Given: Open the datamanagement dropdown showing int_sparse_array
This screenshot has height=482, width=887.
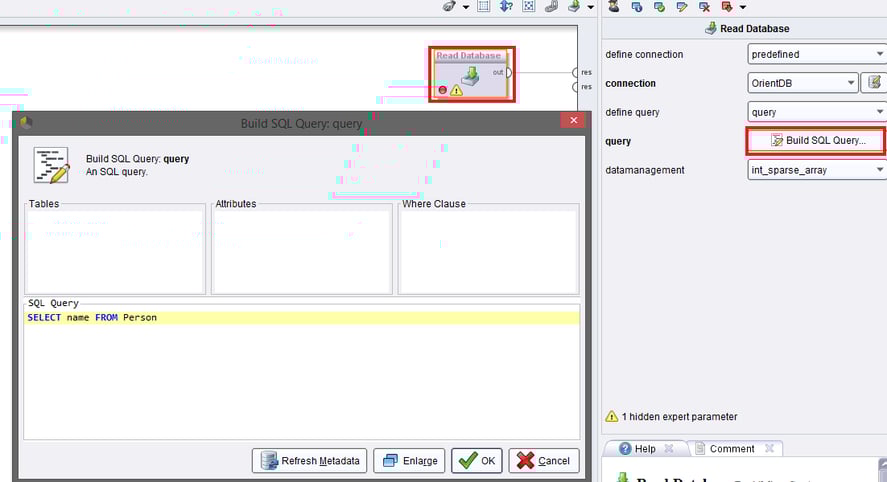Looking at the screenshot, I should (x=817, y=170).
